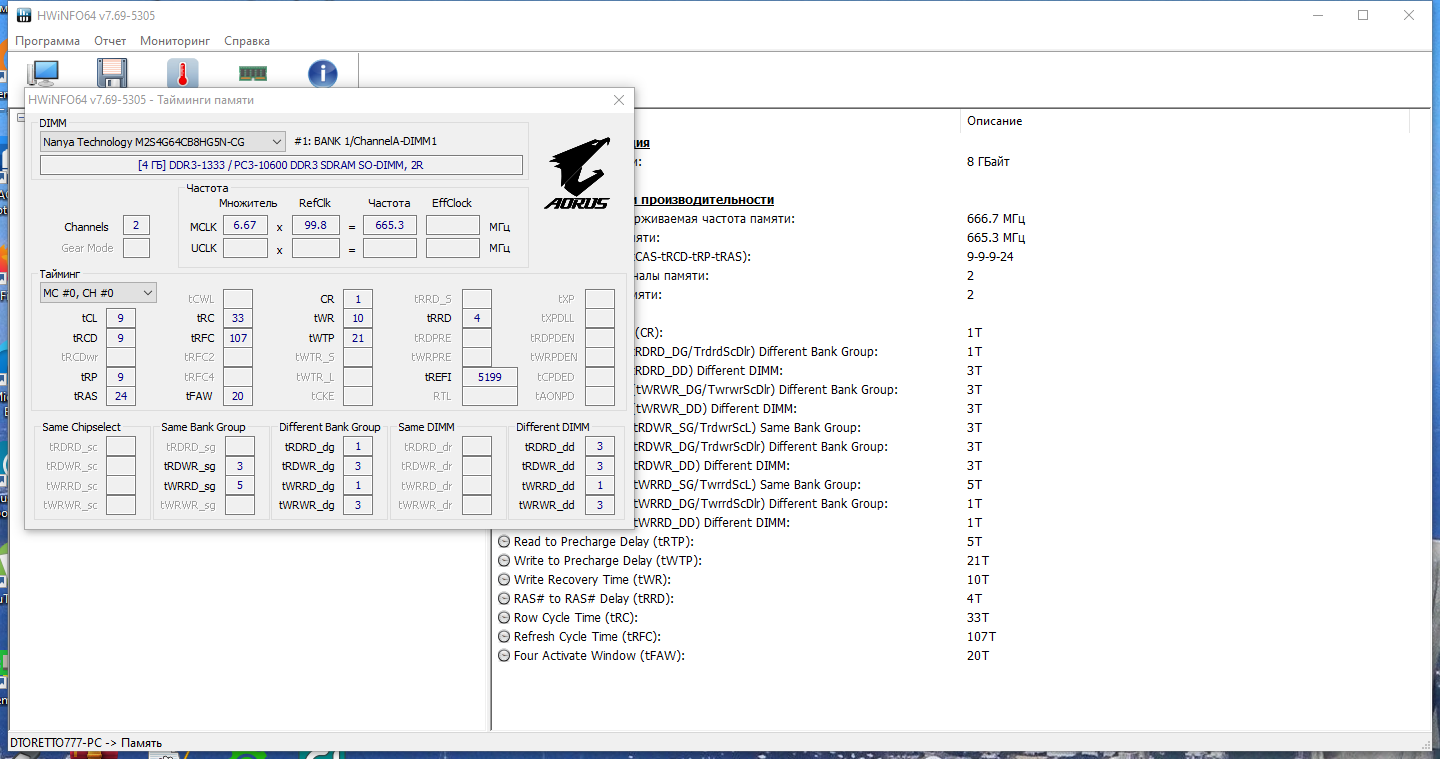The image size is (1440, 759).
Task: Click the tCL value field
Action: pos(120,318)
